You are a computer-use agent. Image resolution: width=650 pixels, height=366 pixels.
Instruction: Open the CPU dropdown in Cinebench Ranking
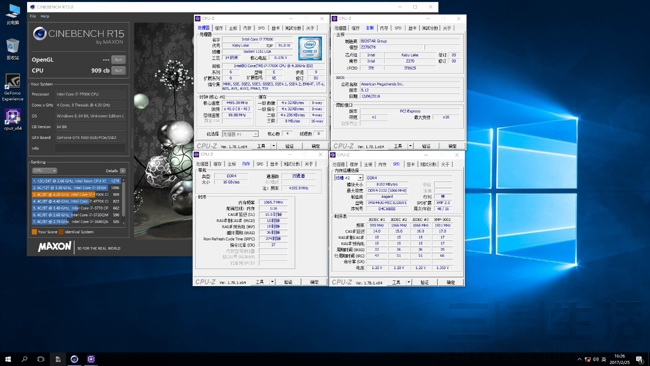click(x=44, y=171)
